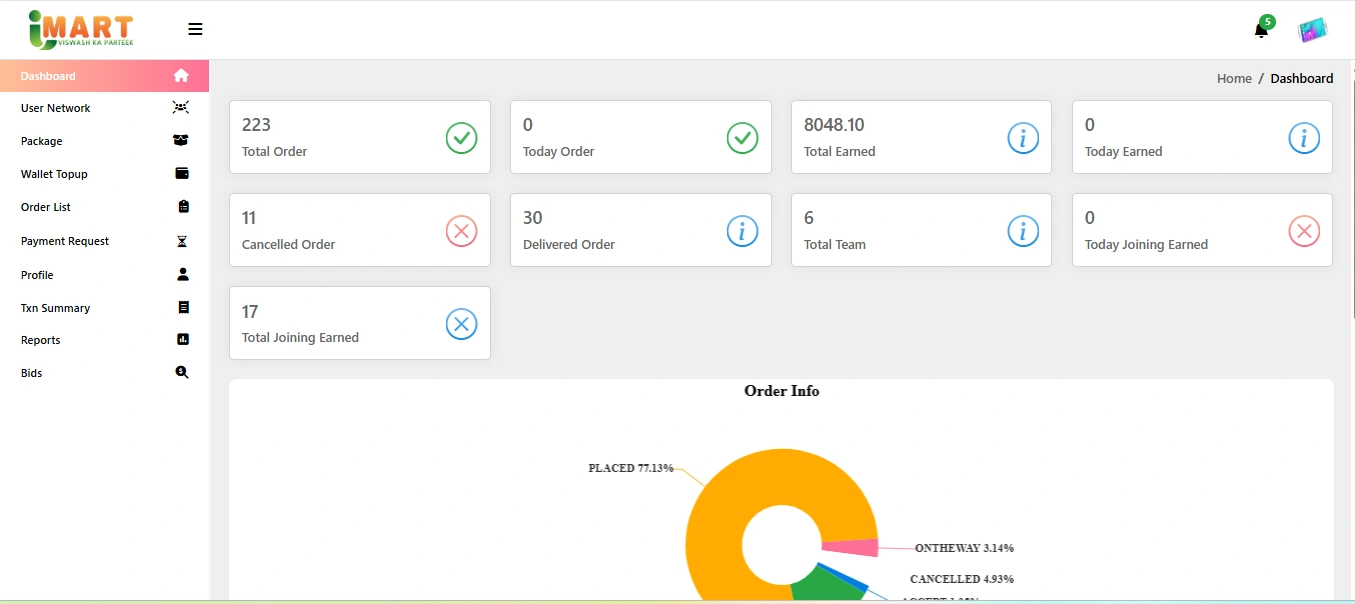The width and height of the screenshot is (1355, 604).
Task: Click the Home breadcrumb link
Action: pos(1234,78)
